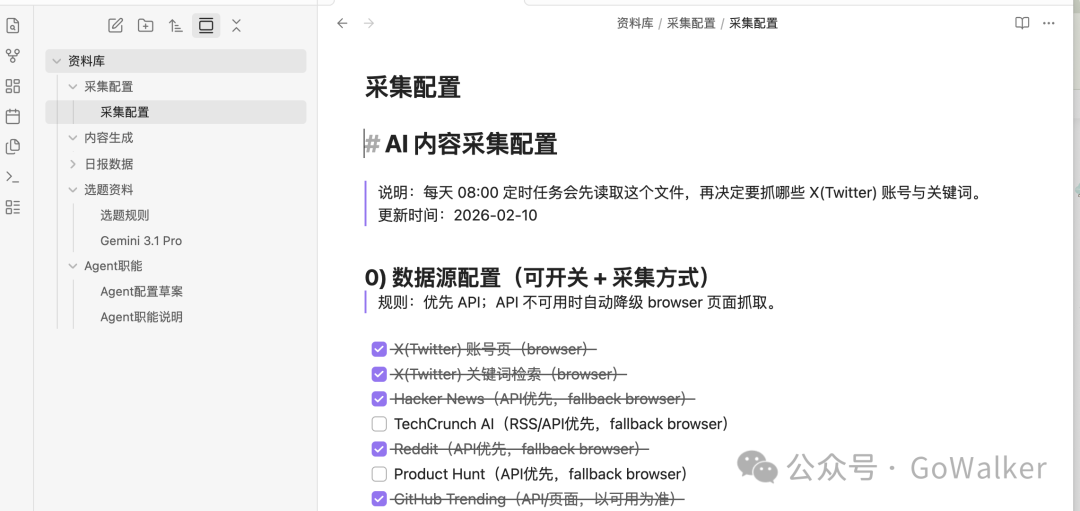Open canvas grid icon in ribbon
This screenshot has height=511, width=1080.
point(12,86)
